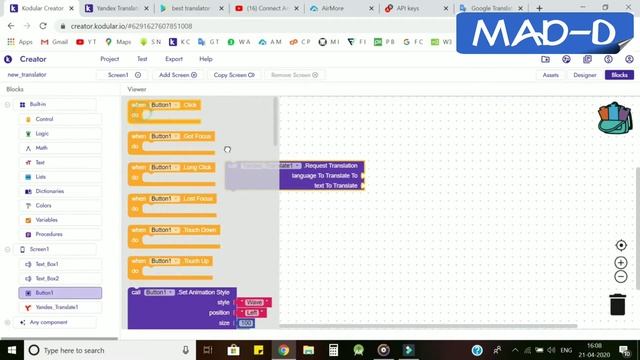Select the Math blocks category
The height and width of the screenshot is (360, 640).
[x=60, y=148]
